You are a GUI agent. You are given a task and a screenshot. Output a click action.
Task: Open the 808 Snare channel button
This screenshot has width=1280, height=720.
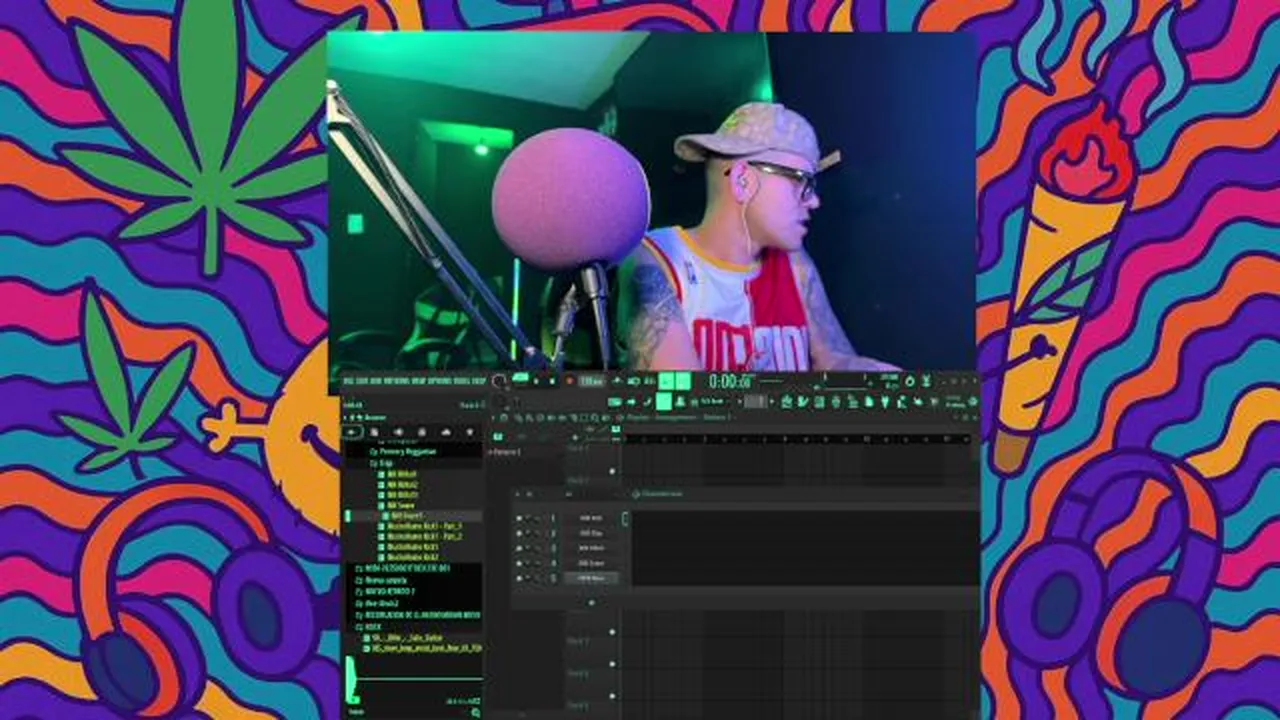pos(591,563)
